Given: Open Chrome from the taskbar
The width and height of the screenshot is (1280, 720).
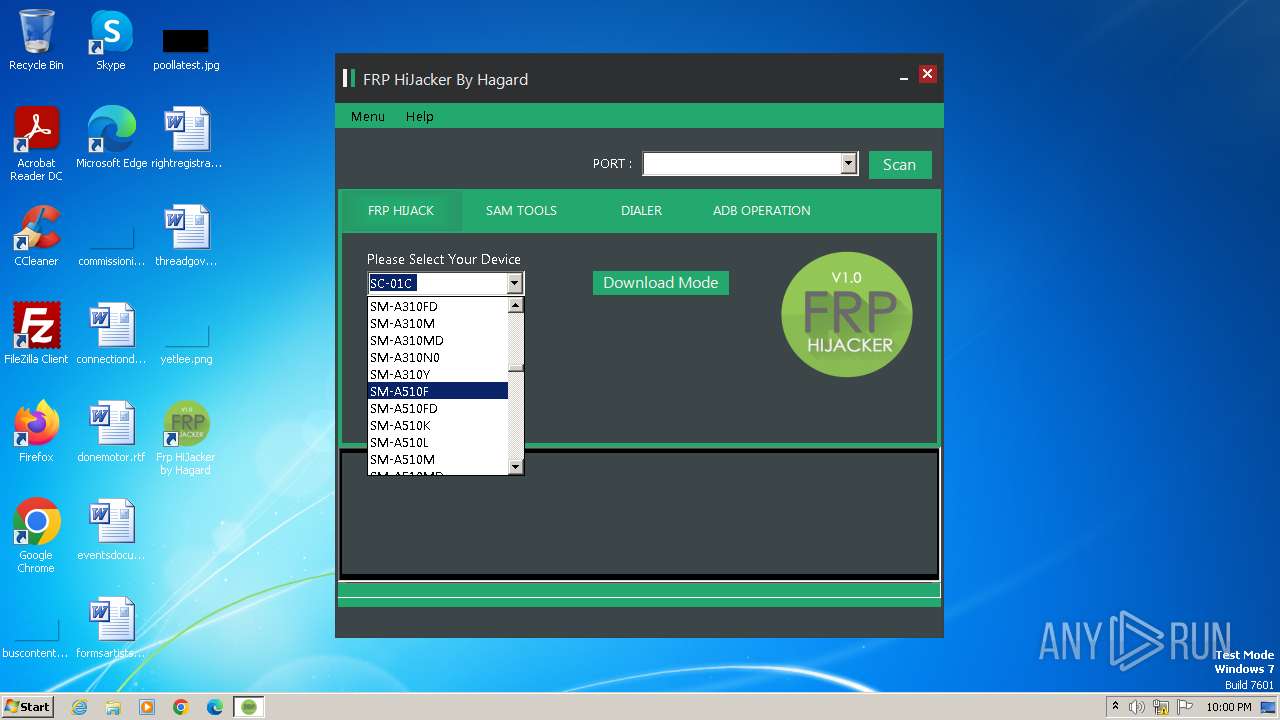Looking at the screenshot, I should [181, 707].
